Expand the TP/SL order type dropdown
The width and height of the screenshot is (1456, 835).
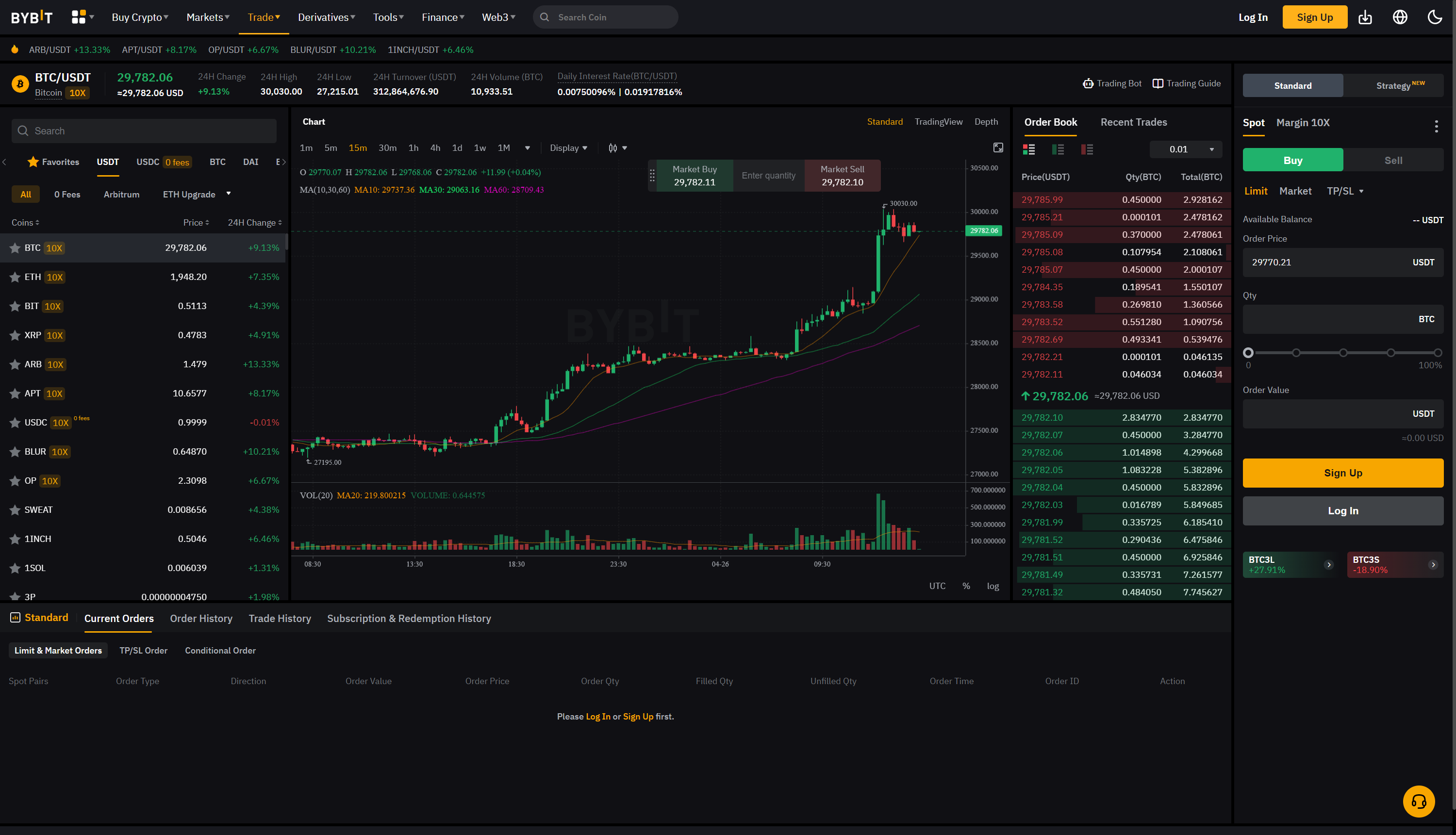tap(1345, 191)
